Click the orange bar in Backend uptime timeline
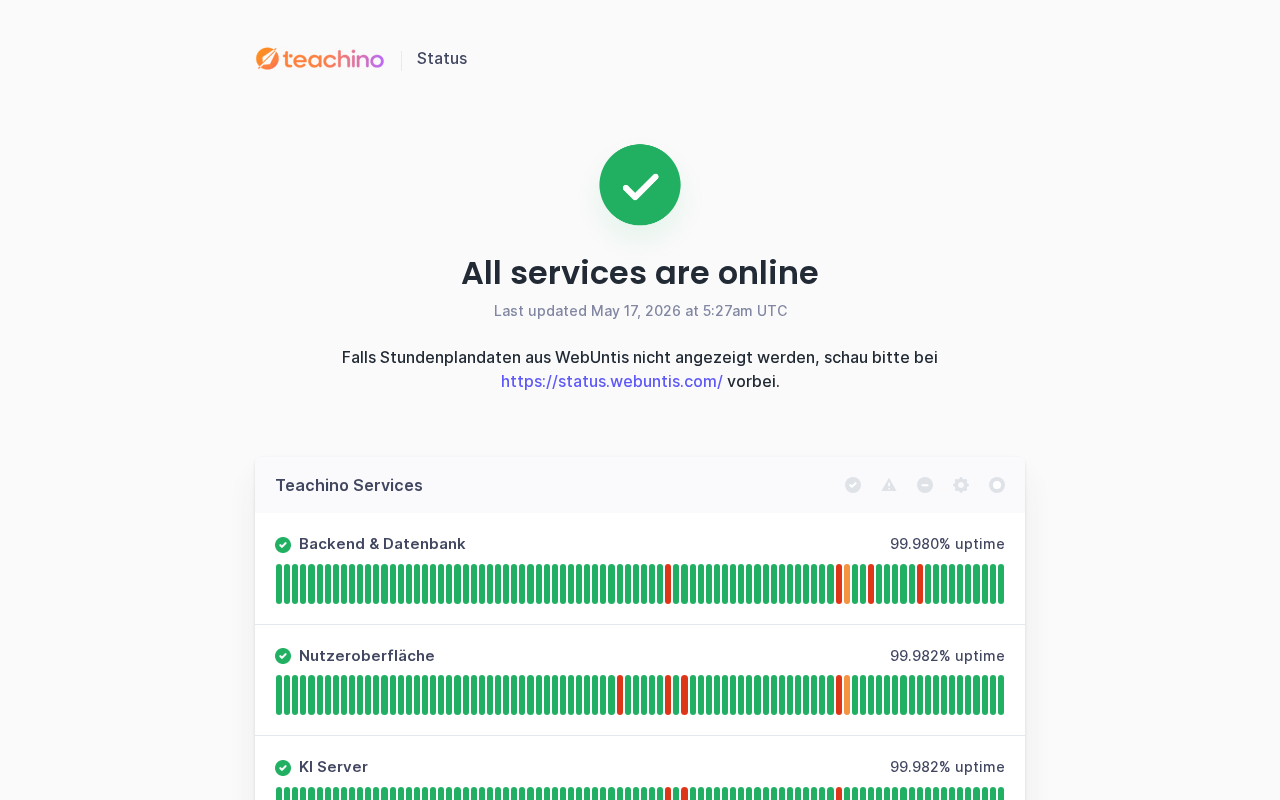 point(847,584)
